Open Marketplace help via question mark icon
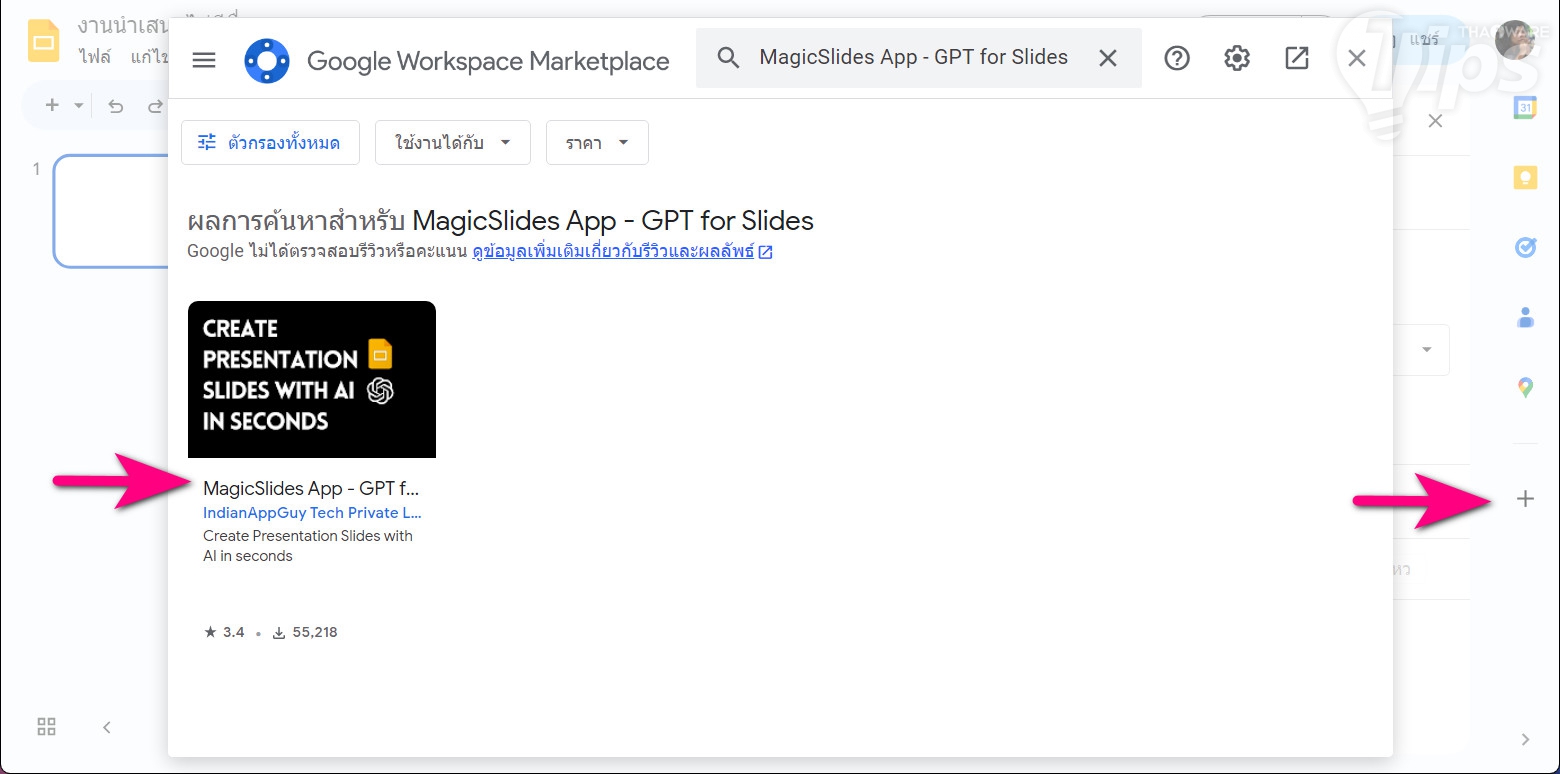 1177,58
